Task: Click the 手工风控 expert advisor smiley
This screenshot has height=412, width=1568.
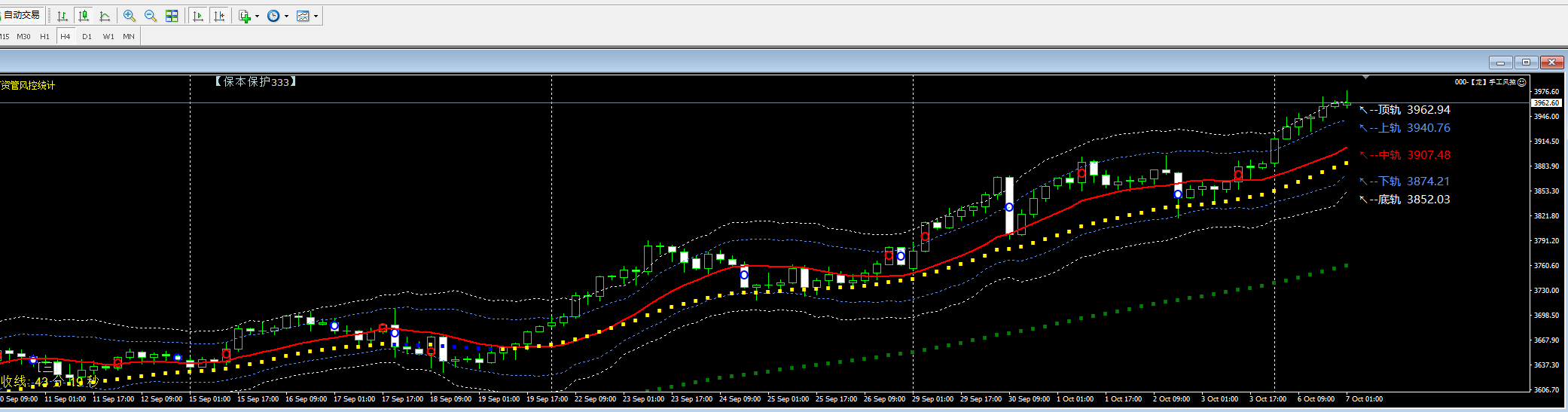Action: [x=1521, y=82]
